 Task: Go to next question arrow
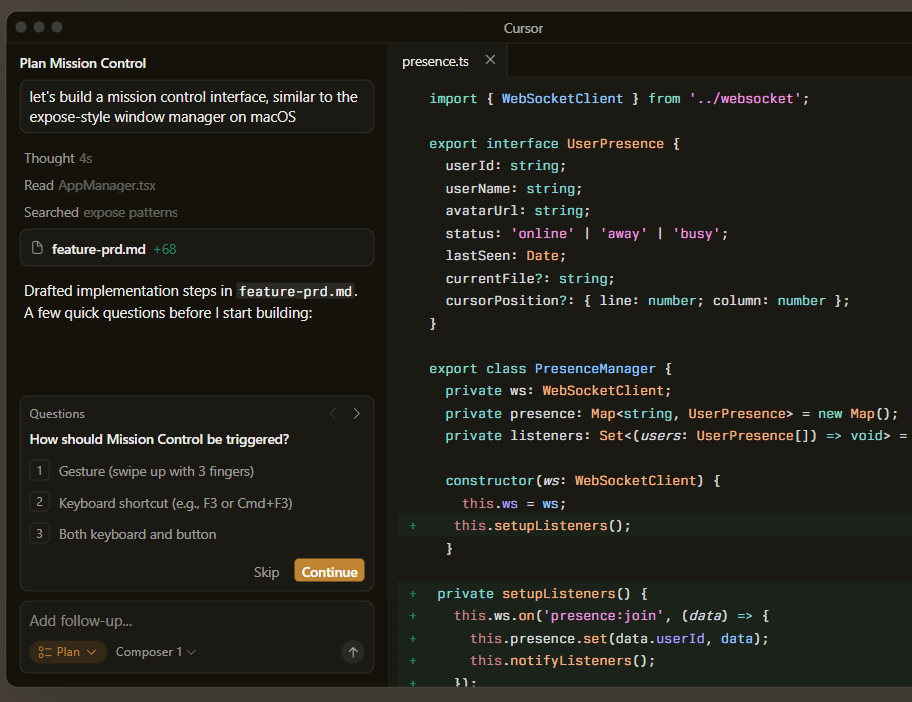tap(357, 413)
